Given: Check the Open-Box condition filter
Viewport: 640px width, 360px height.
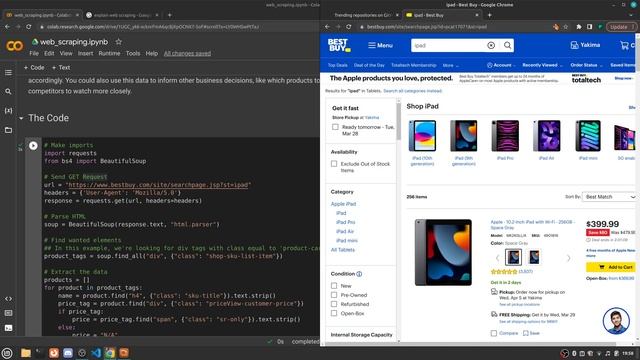Looking at the screenshot, I should coord(334,313).
